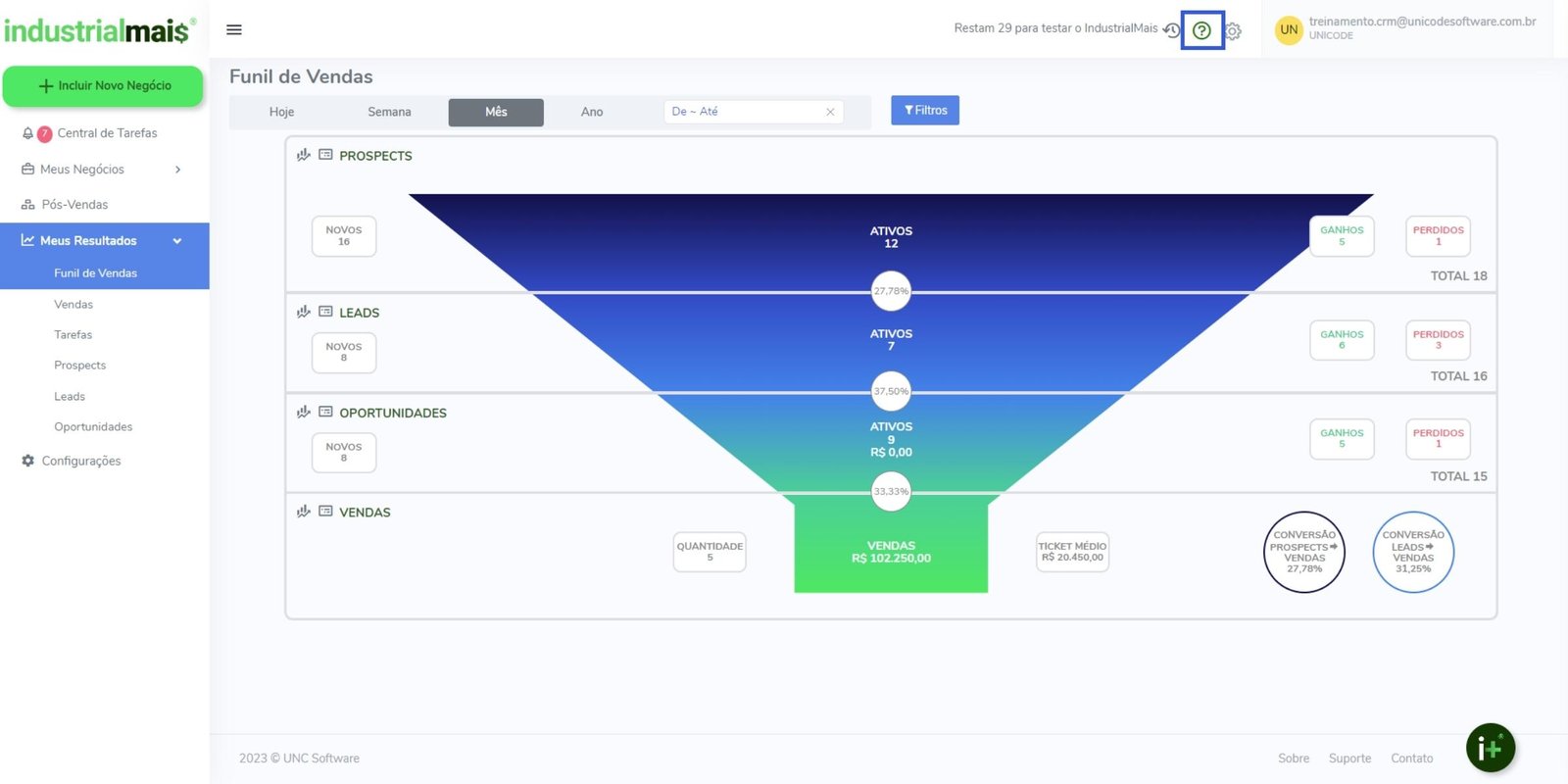The height and width of the screenshot is (784, 1568).
Task: Open the settings gear in top bar
Action: coord(1233,31)
